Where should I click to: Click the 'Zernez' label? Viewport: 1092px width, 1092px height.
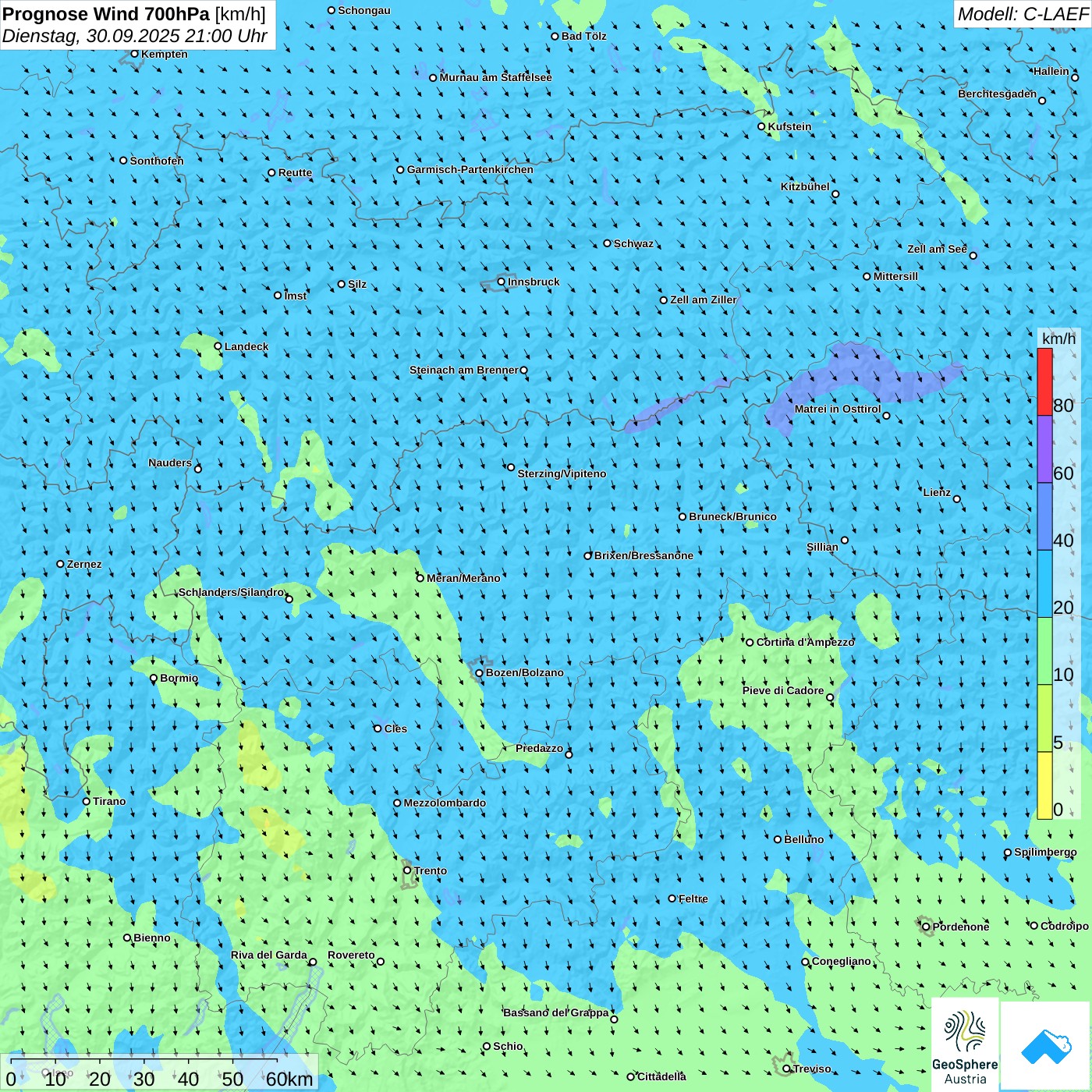tap(84, 564)
